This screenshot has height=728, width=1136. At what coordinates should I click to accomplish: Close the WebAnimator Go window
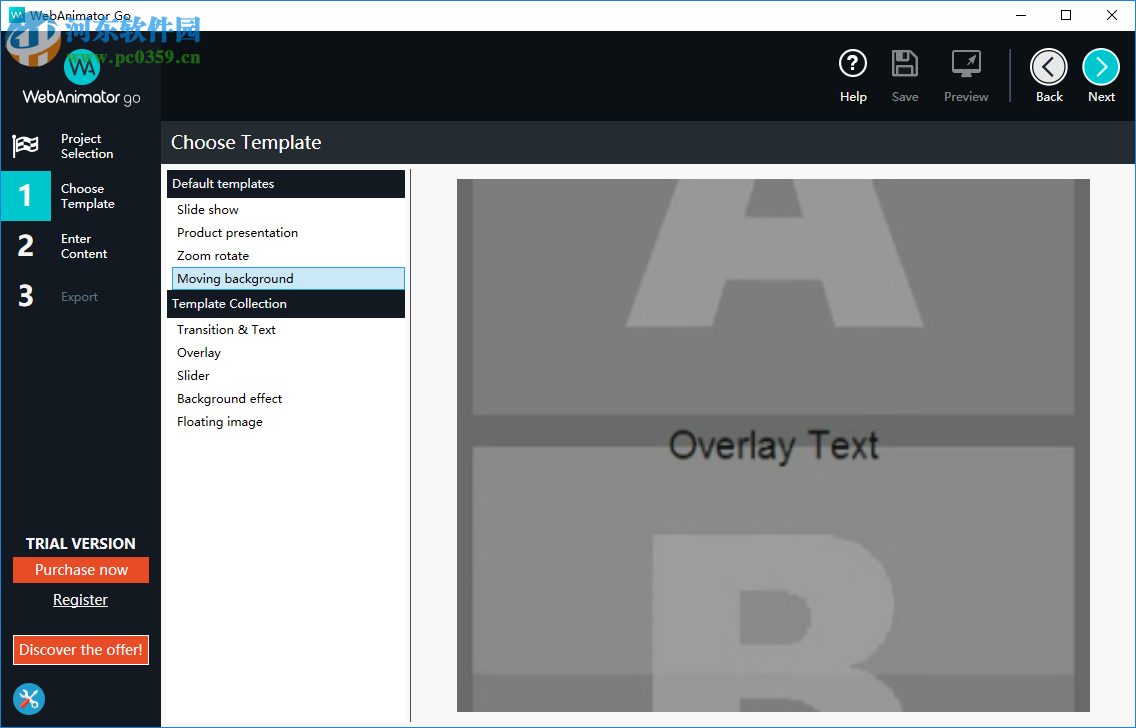(1112, 15)
